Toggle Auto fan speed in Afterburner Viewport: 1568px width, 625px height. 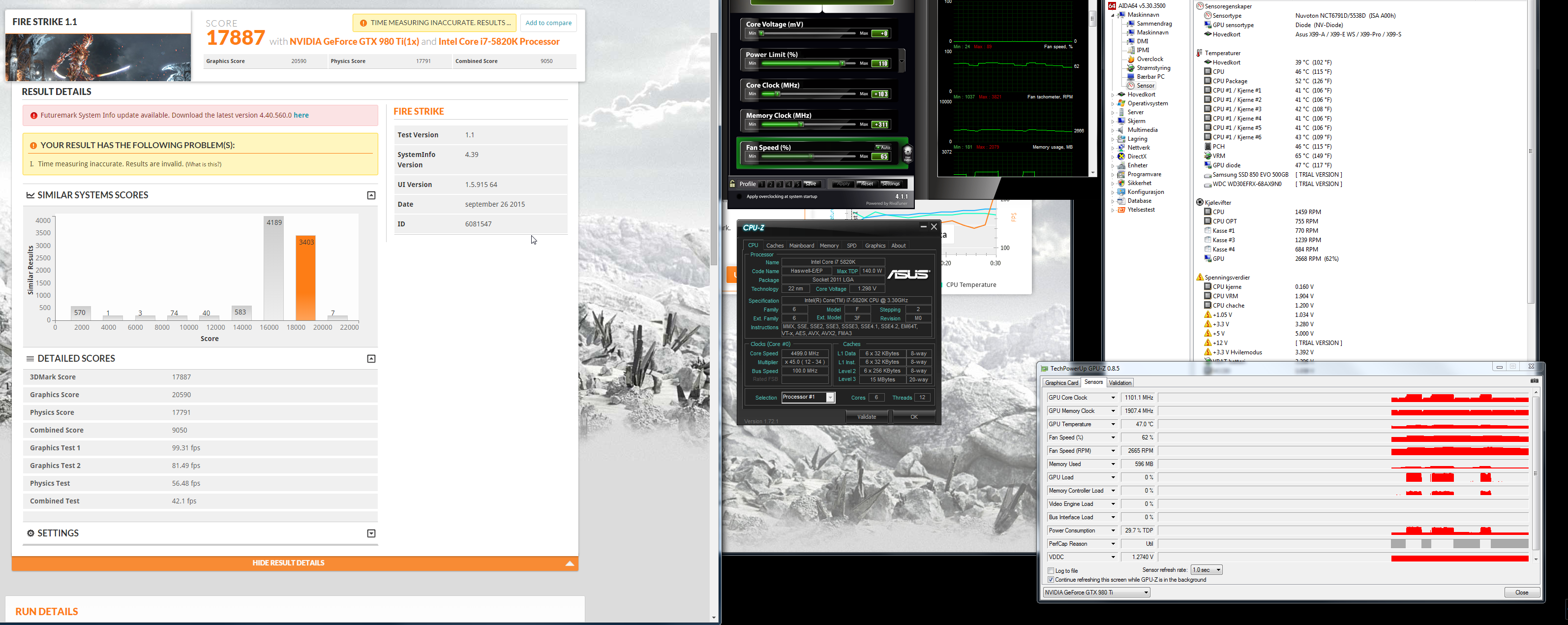pyautogui.click(x=882, y=148)
